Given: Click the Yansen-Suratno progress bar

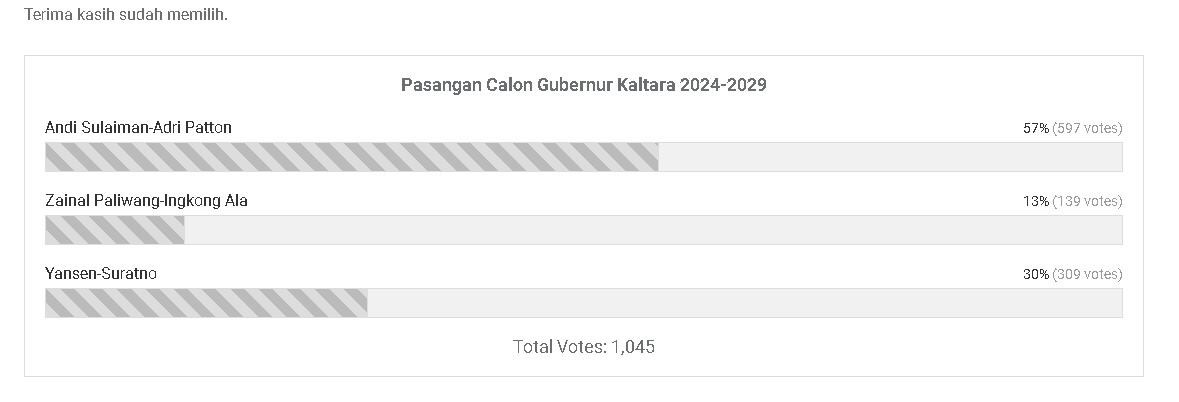Looking at the screenshot, I should pos(583,303).
